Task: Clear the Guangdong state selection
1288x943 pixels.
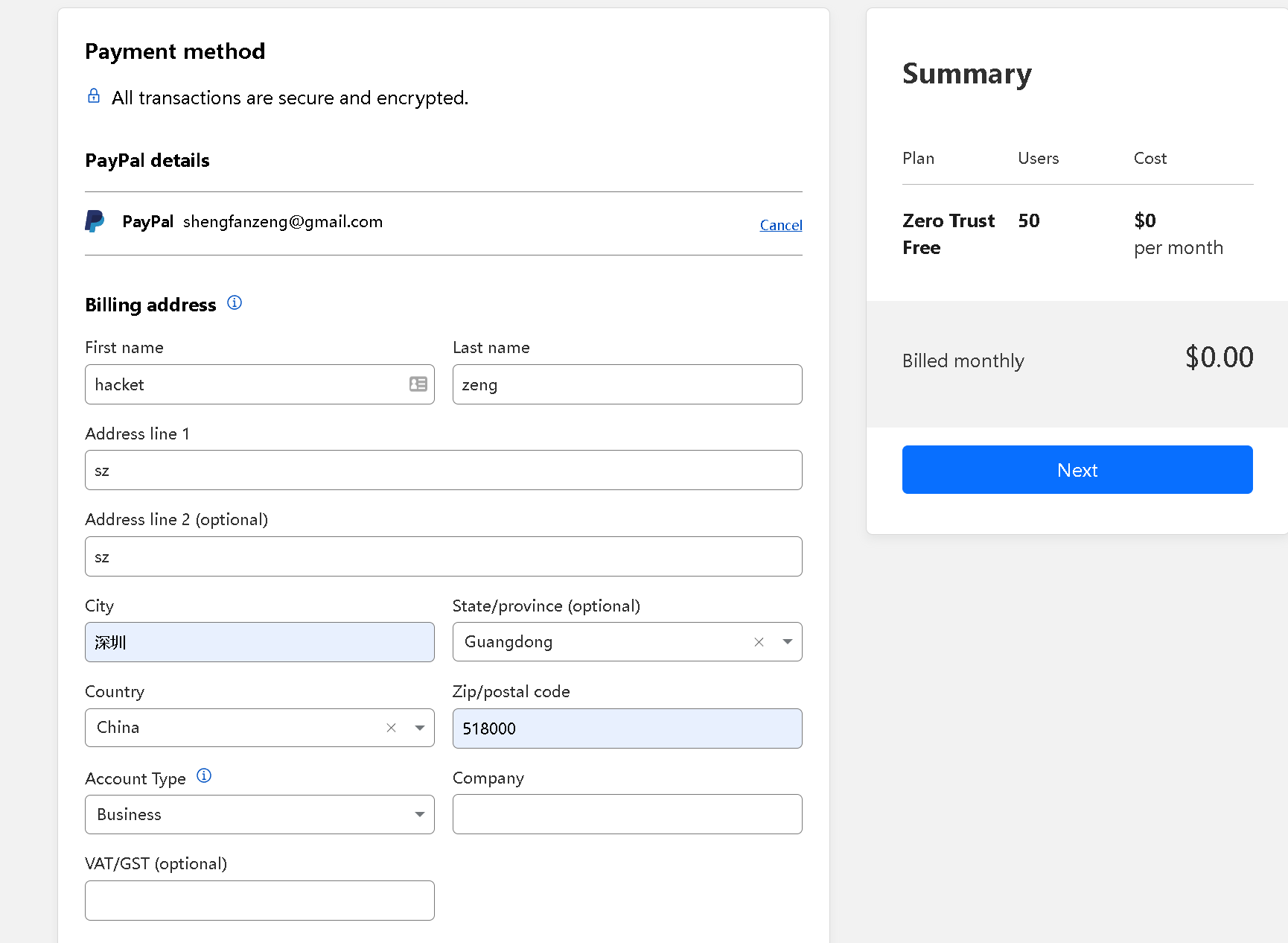Action: (x=759, y=642)
